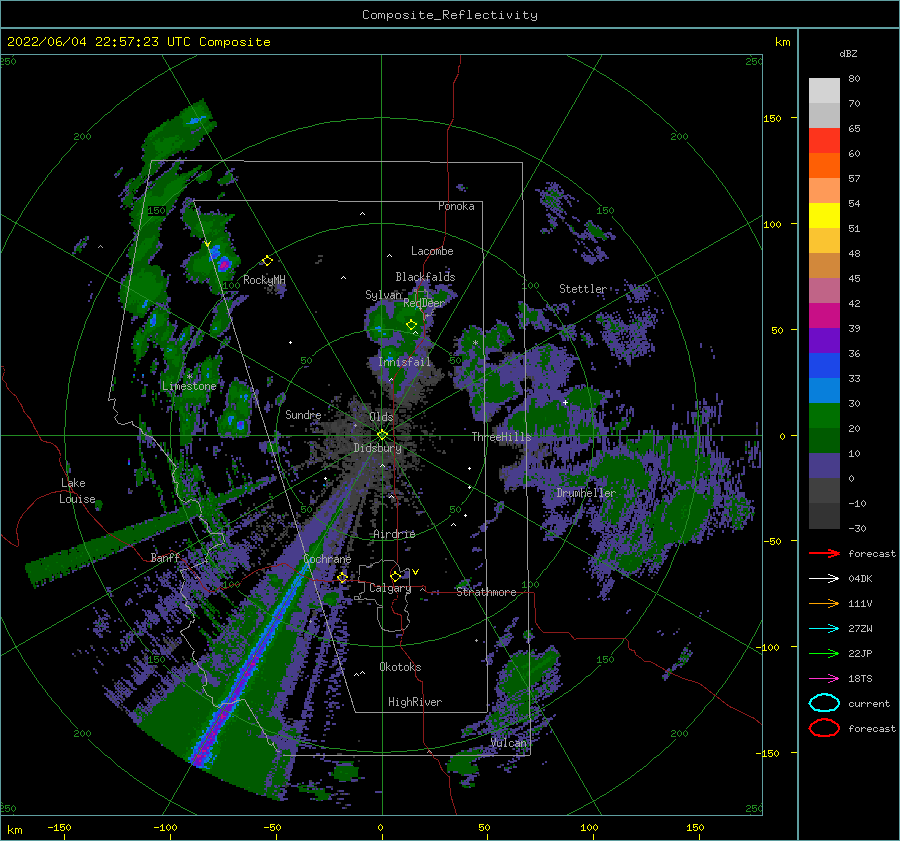Click the red forecast ellipse icon
The height and width of the screenshot is (841, 900).
click(x=824, y=728)
